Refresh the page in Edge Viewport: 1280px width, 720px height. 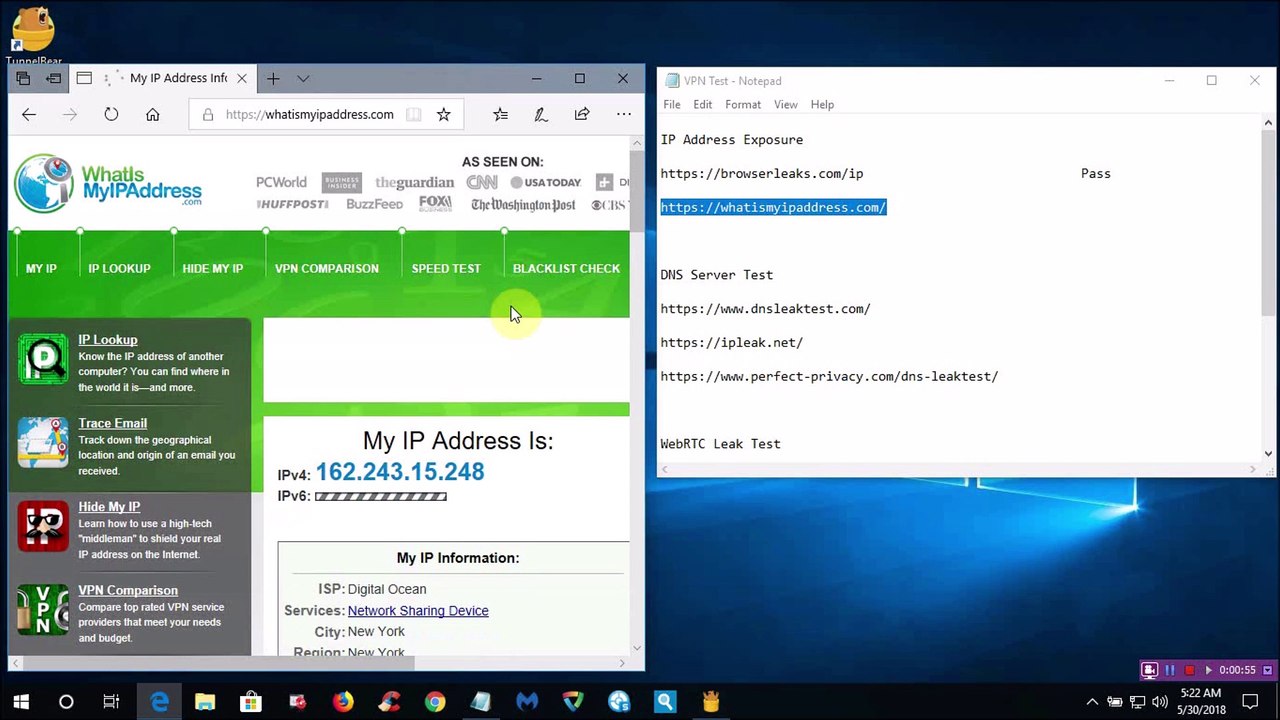pos(111,115)
